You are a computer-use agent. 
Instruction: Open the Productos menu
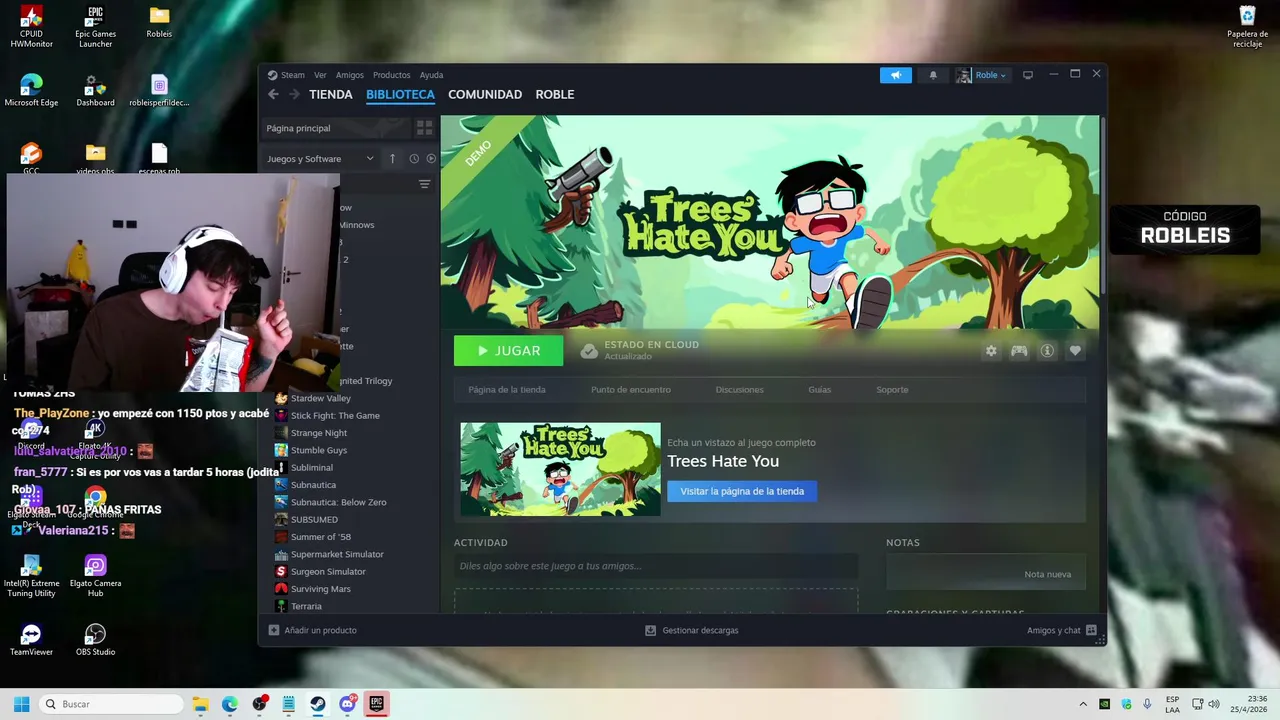[x=391, y=75]
